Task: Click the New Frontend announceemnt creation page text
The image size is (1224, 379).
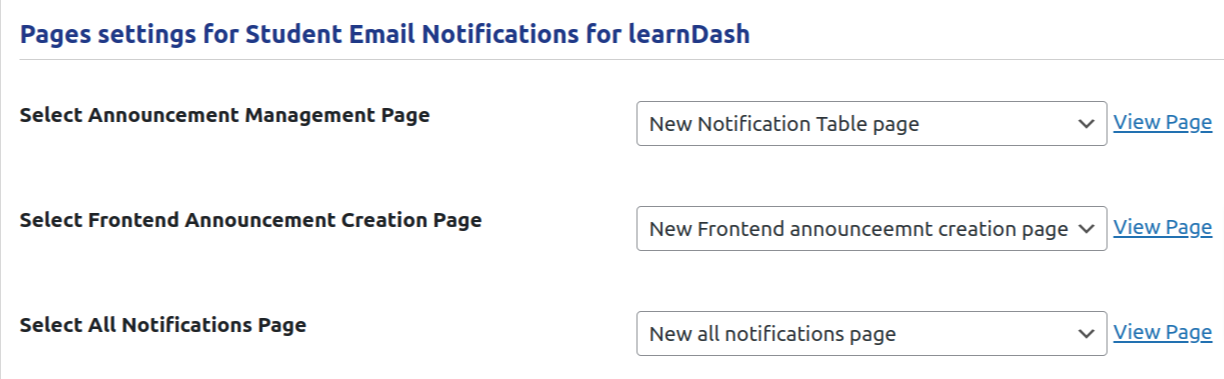Action: [859, 229]
